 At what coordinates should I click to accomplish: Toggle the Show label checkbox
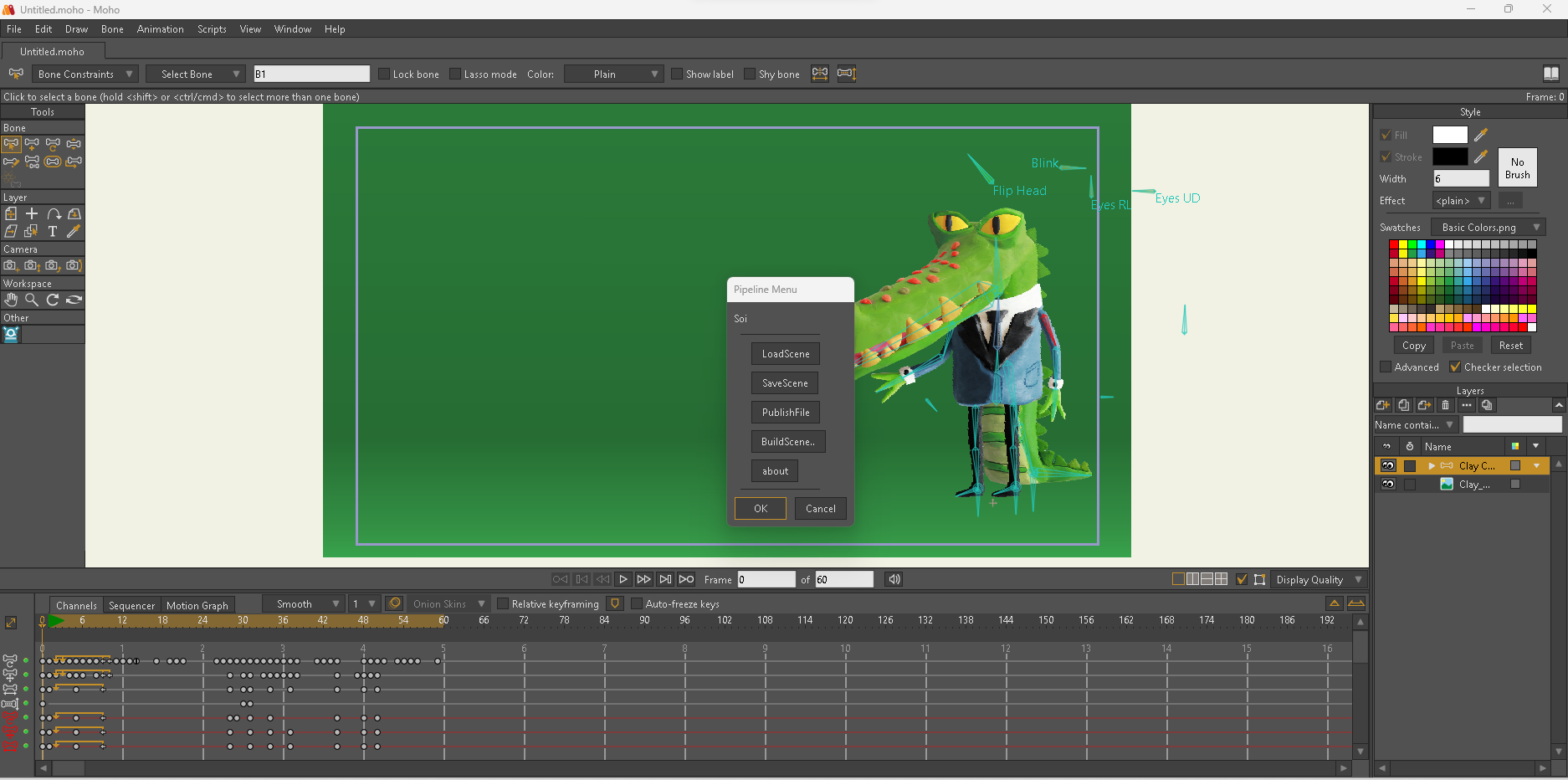point(677,74)
